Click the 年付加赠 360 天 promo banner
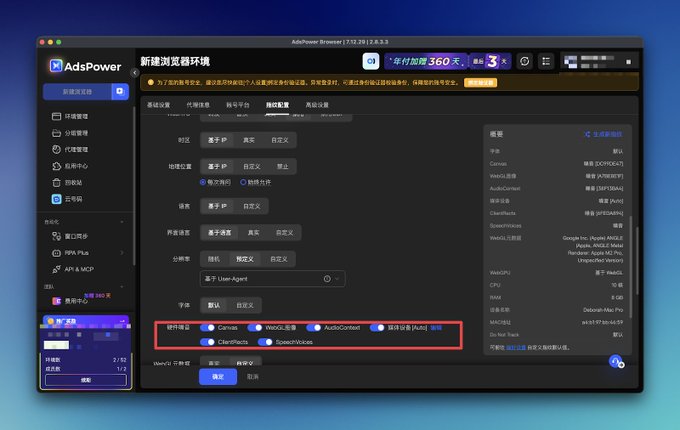 coord(425,61)
